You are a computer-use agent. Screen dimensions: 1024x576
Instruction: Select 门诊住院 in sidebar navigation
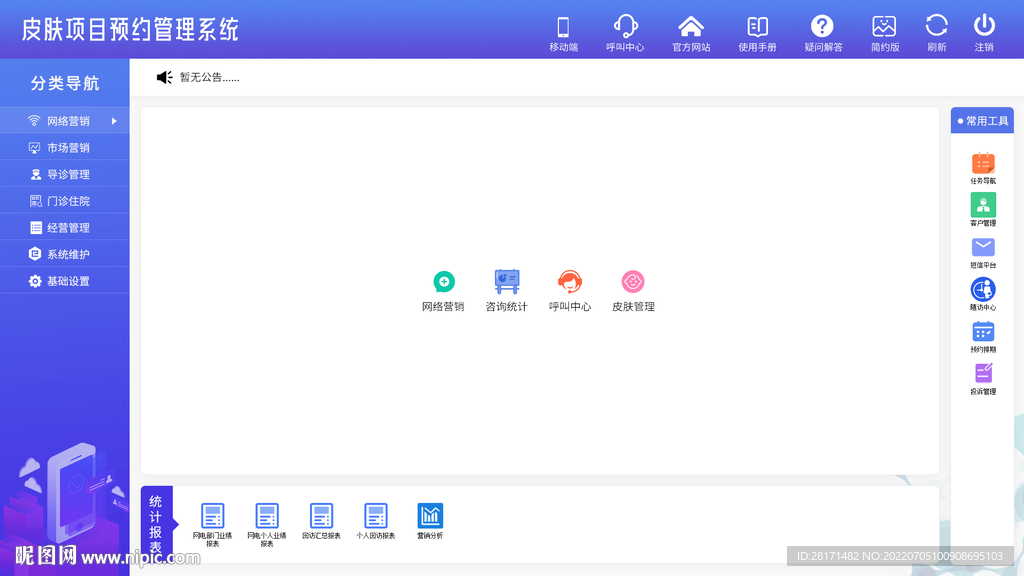65,201
